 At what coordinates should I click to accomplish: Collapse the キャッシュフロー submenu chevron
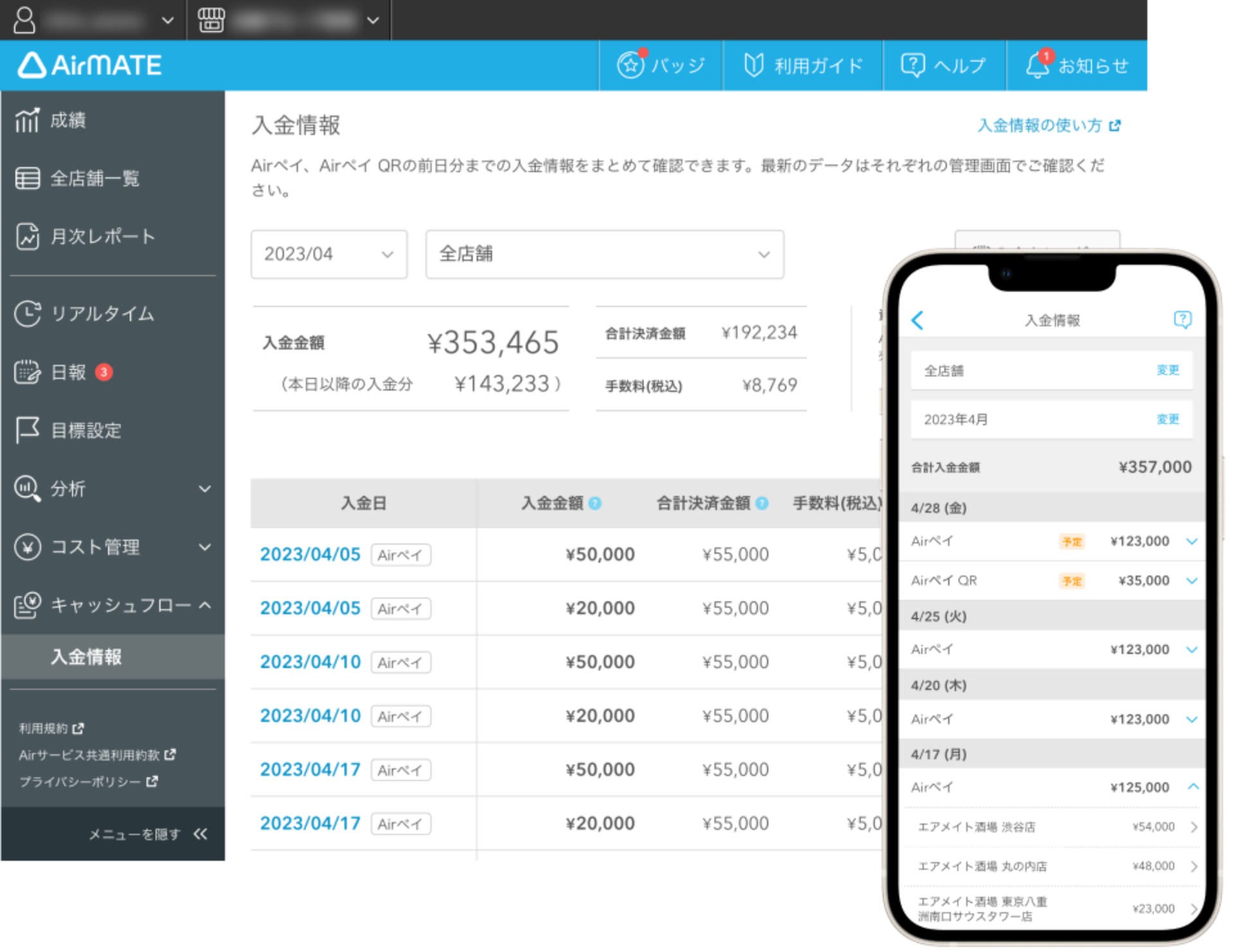(x=205, y=606)
